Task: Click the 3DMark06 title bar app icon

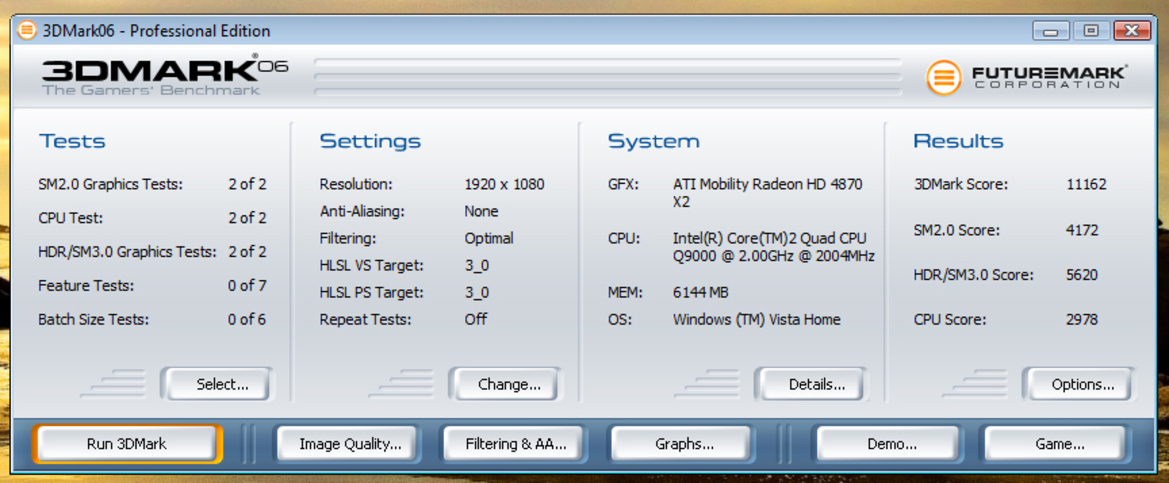Action: click(x=27, y=31)
